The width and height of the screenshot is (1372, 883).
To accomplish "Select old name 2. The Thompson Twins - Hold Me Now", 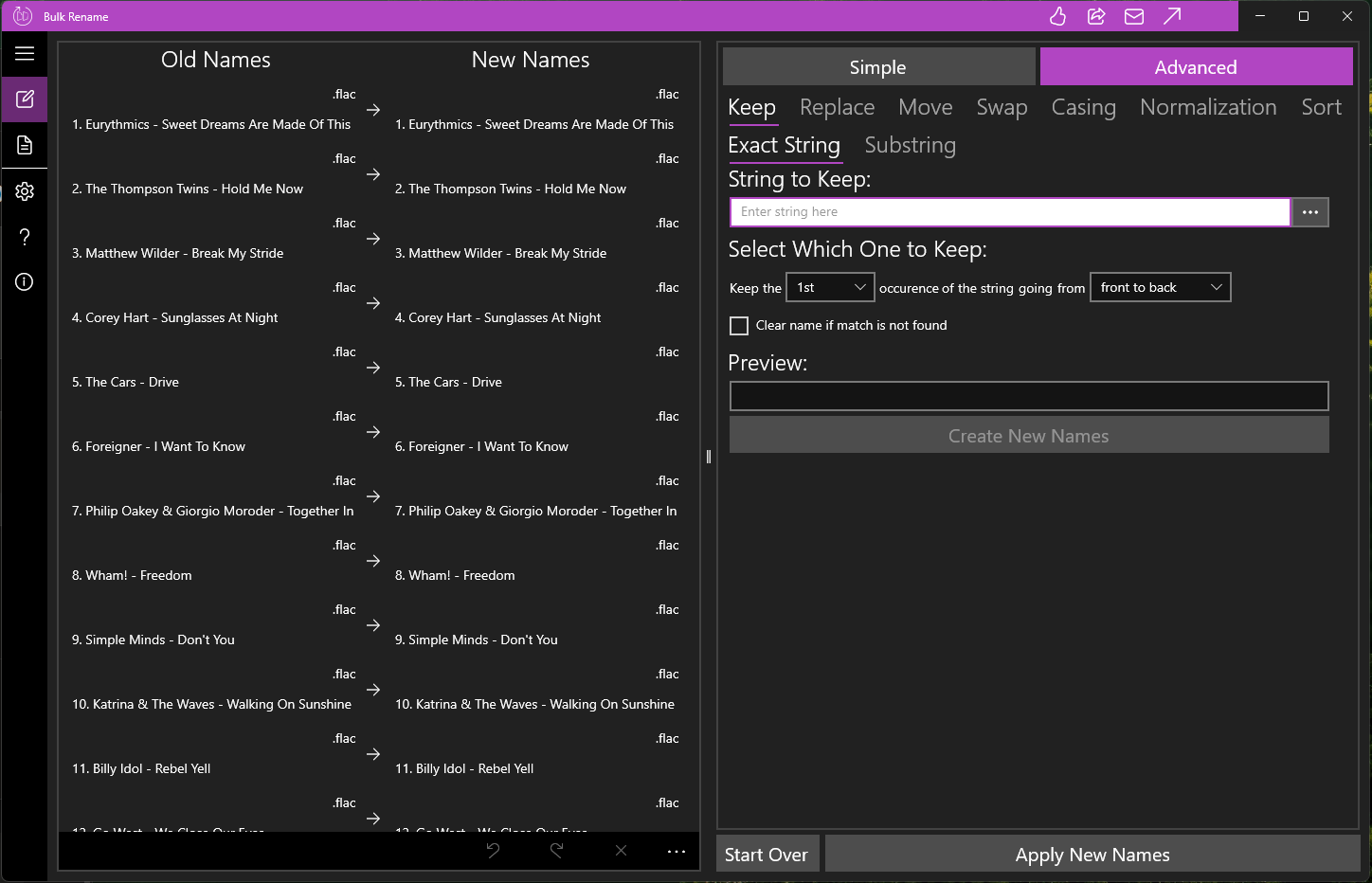I will 188,189.
